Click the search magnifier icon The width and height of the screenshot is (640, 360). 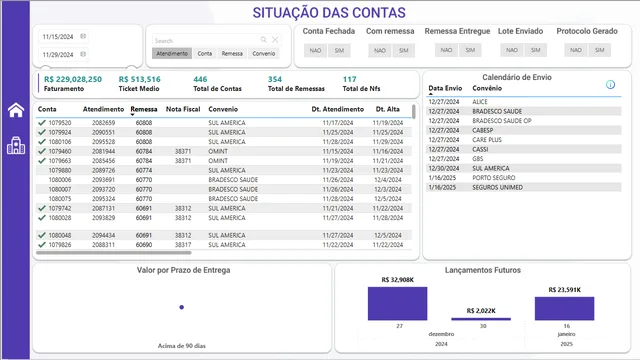263,40
